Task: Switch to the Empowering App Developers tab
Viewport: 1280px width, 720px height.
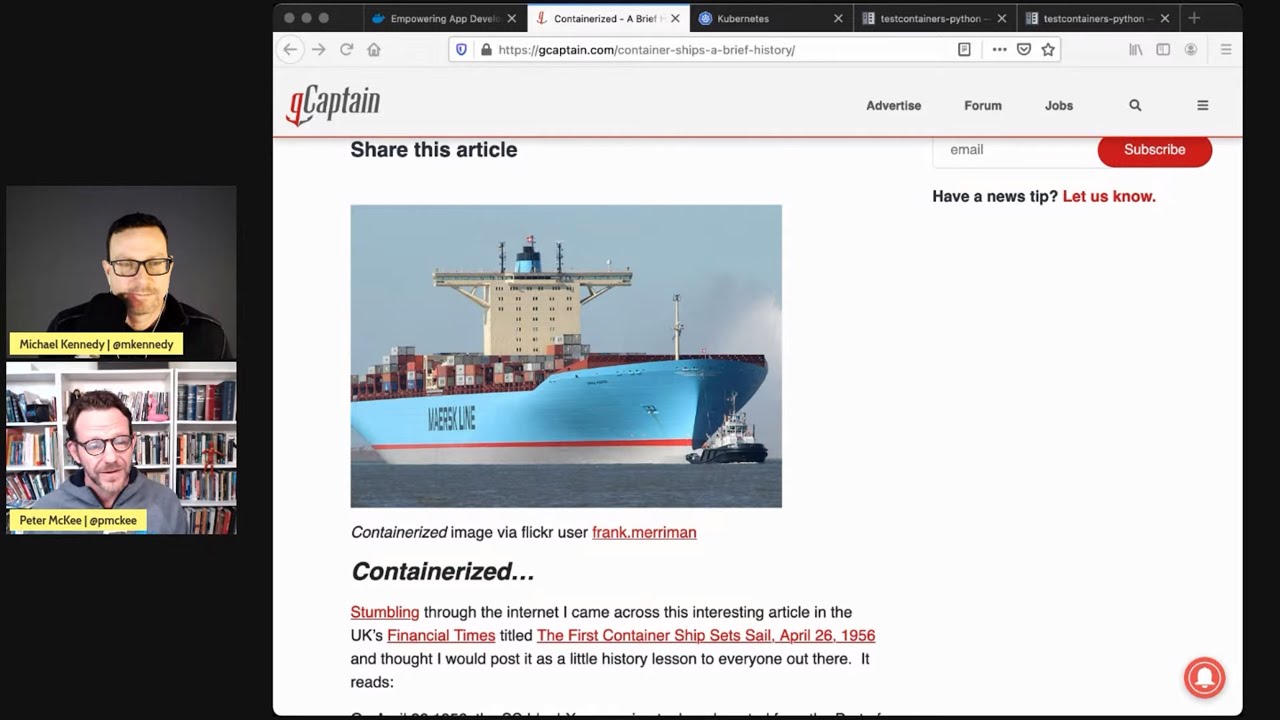Action: (x=440, y=18)
